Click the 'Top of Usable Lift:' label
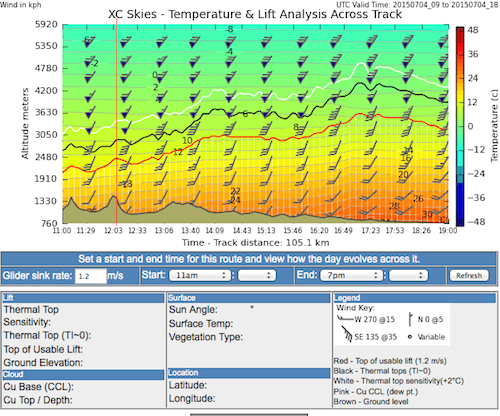 43,349
